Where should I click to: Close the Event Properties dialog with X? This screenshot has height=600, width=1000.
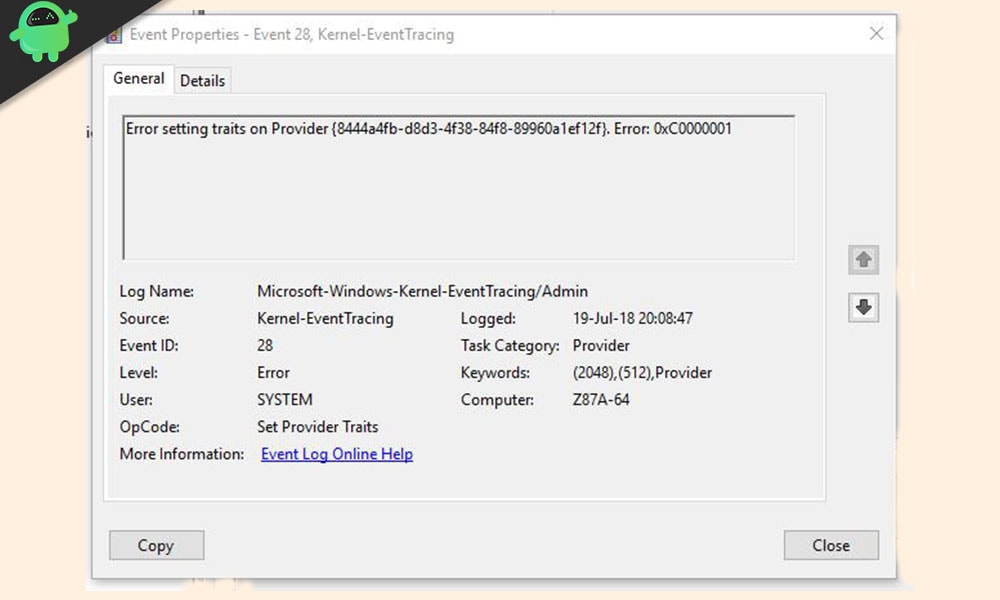coord(876,33)
